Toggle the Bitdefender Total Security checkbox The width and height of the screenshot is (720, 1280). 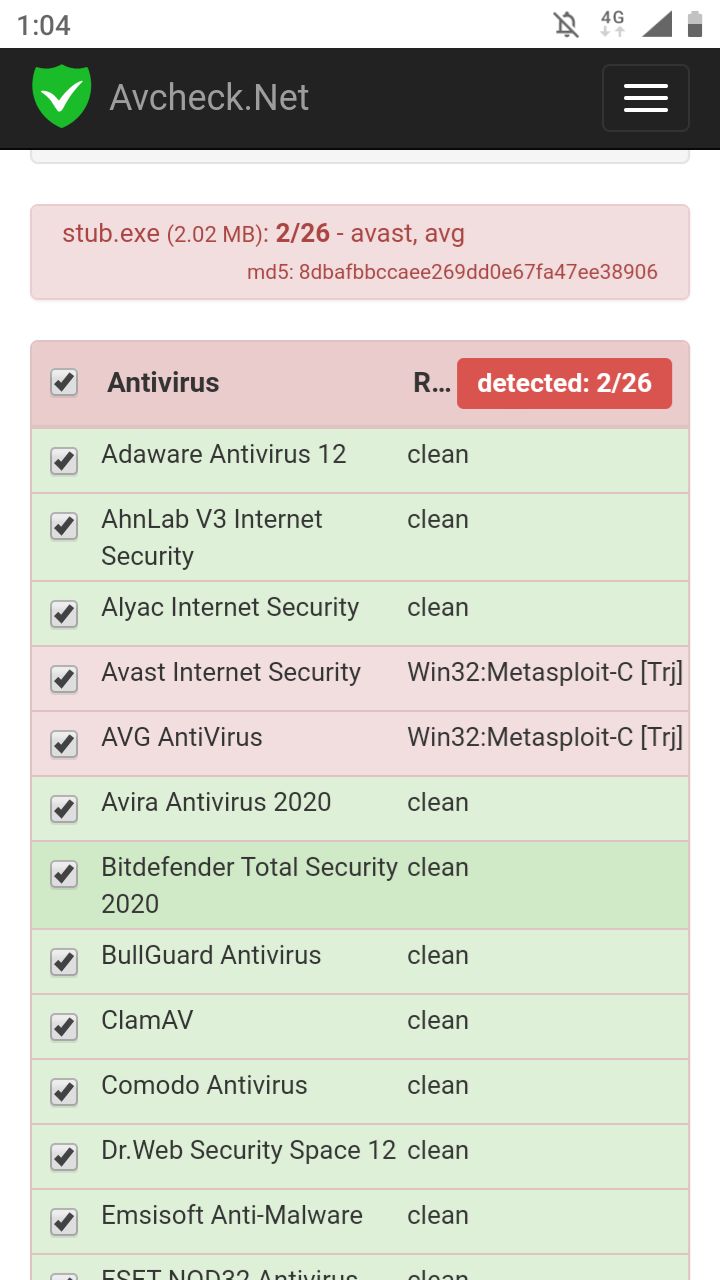pyautogui.click(x=64, y=873)
